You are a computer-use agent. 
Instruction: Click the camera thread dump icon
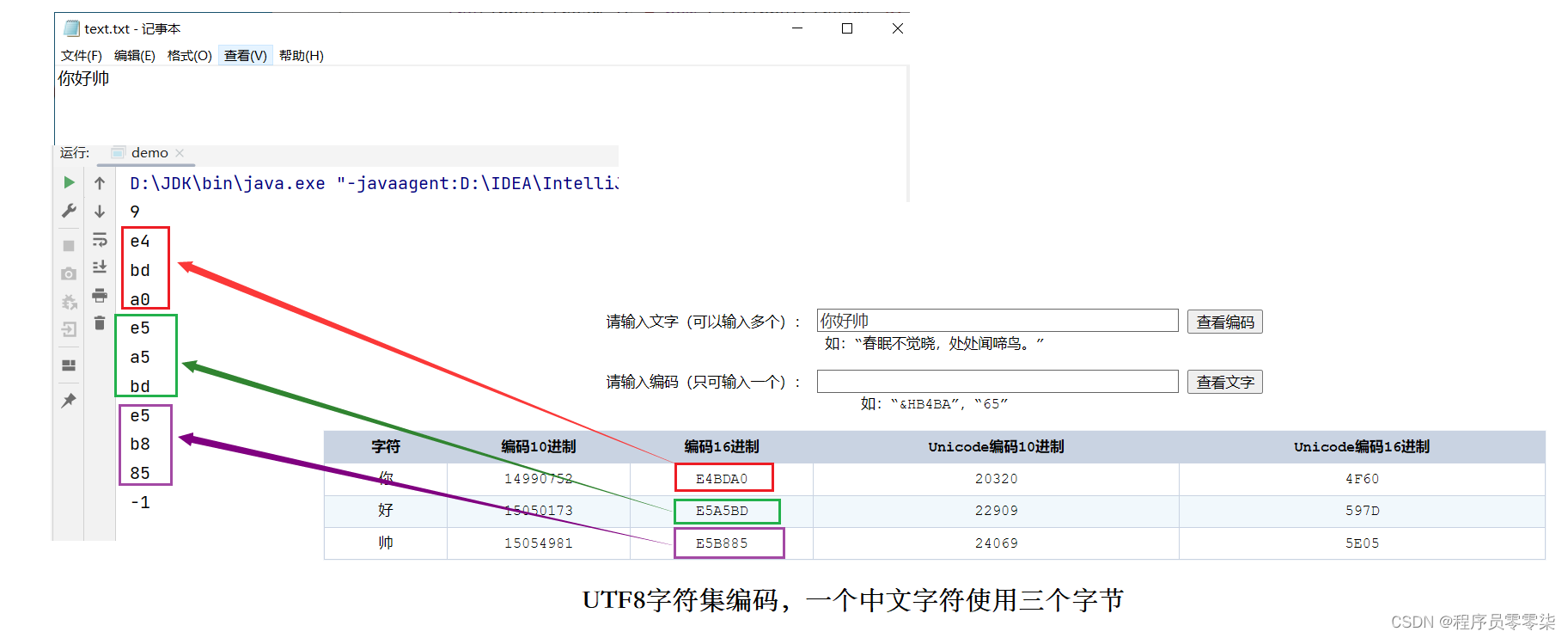(x=69, y=273)
